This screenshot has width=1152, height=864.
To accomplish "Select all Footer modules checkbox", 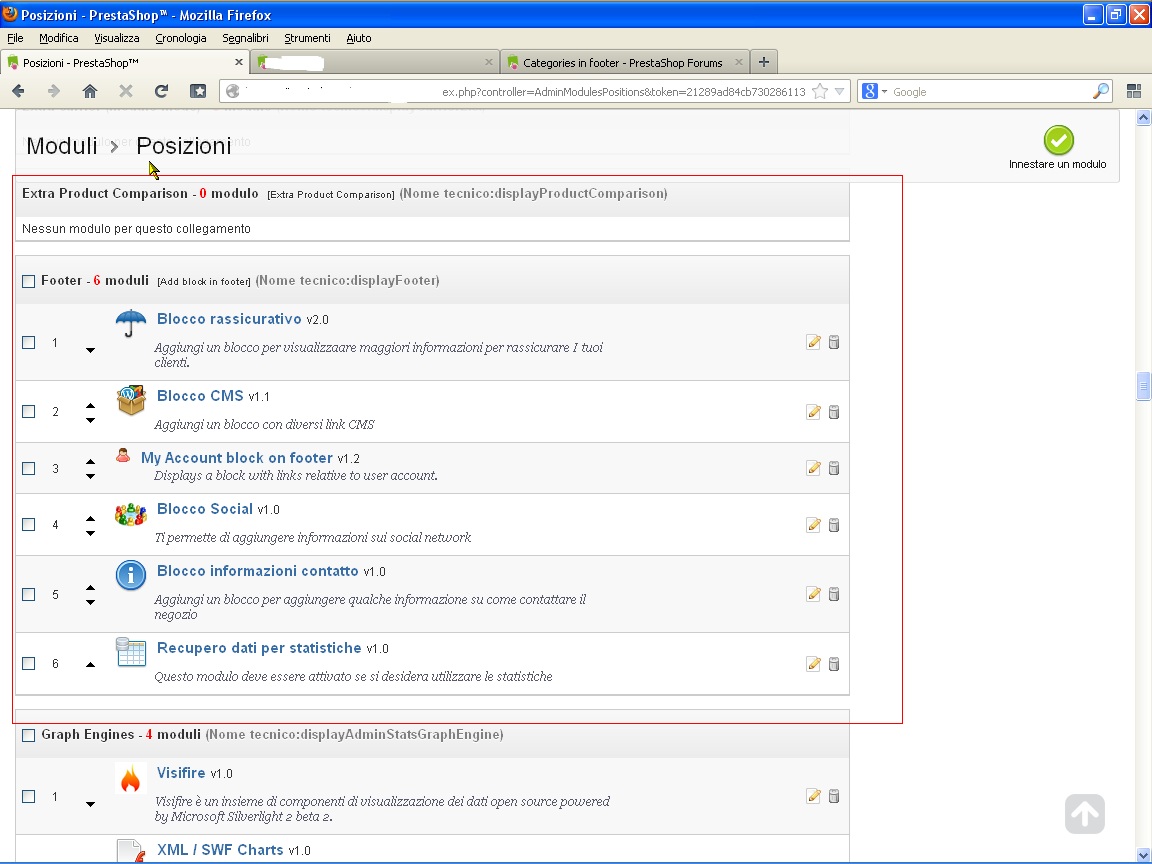I will click(x=29, y=281).
